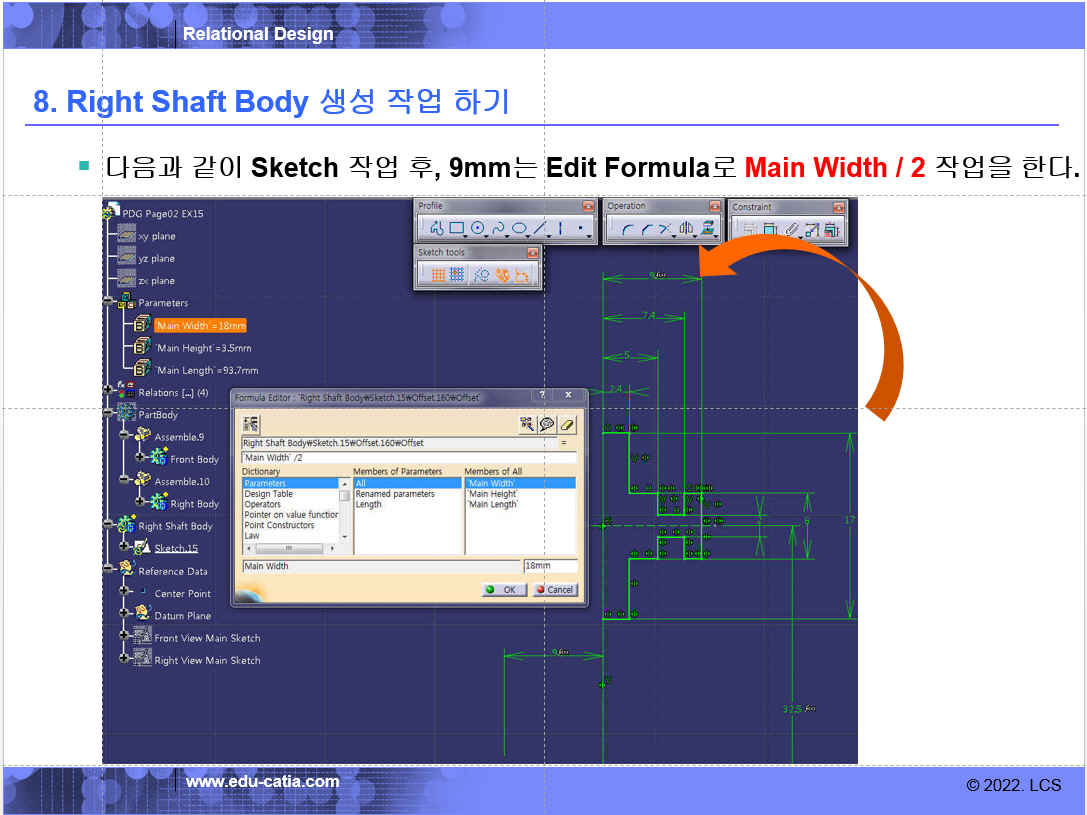This screenshot has height=815, width=1087.
Task: Expand the Front View Main Sketch node
Action: (124, 634)
